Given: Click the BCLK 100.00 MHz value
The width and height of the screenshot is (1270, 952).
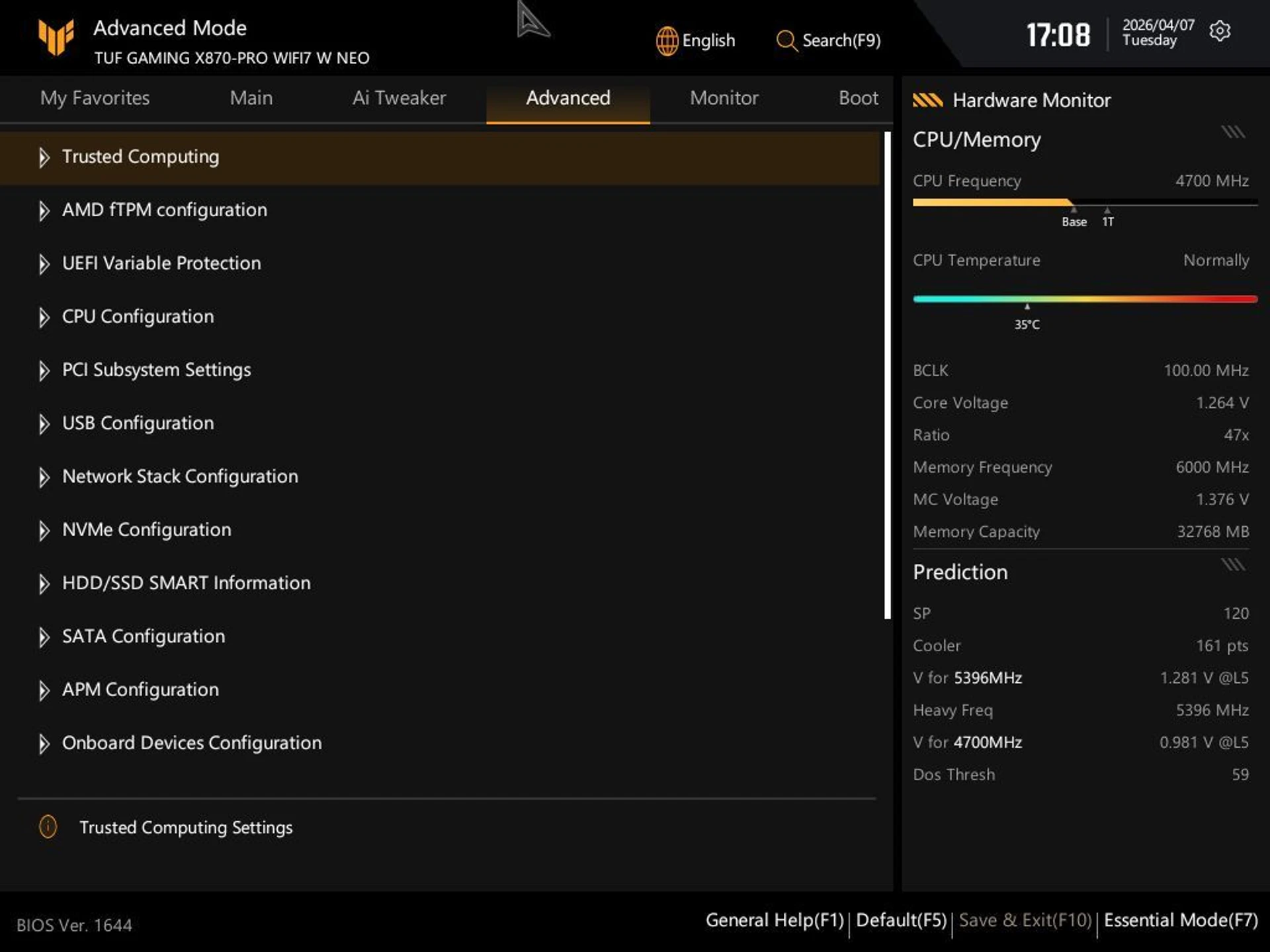Looking at the screenshot, I should [1206, 370].
